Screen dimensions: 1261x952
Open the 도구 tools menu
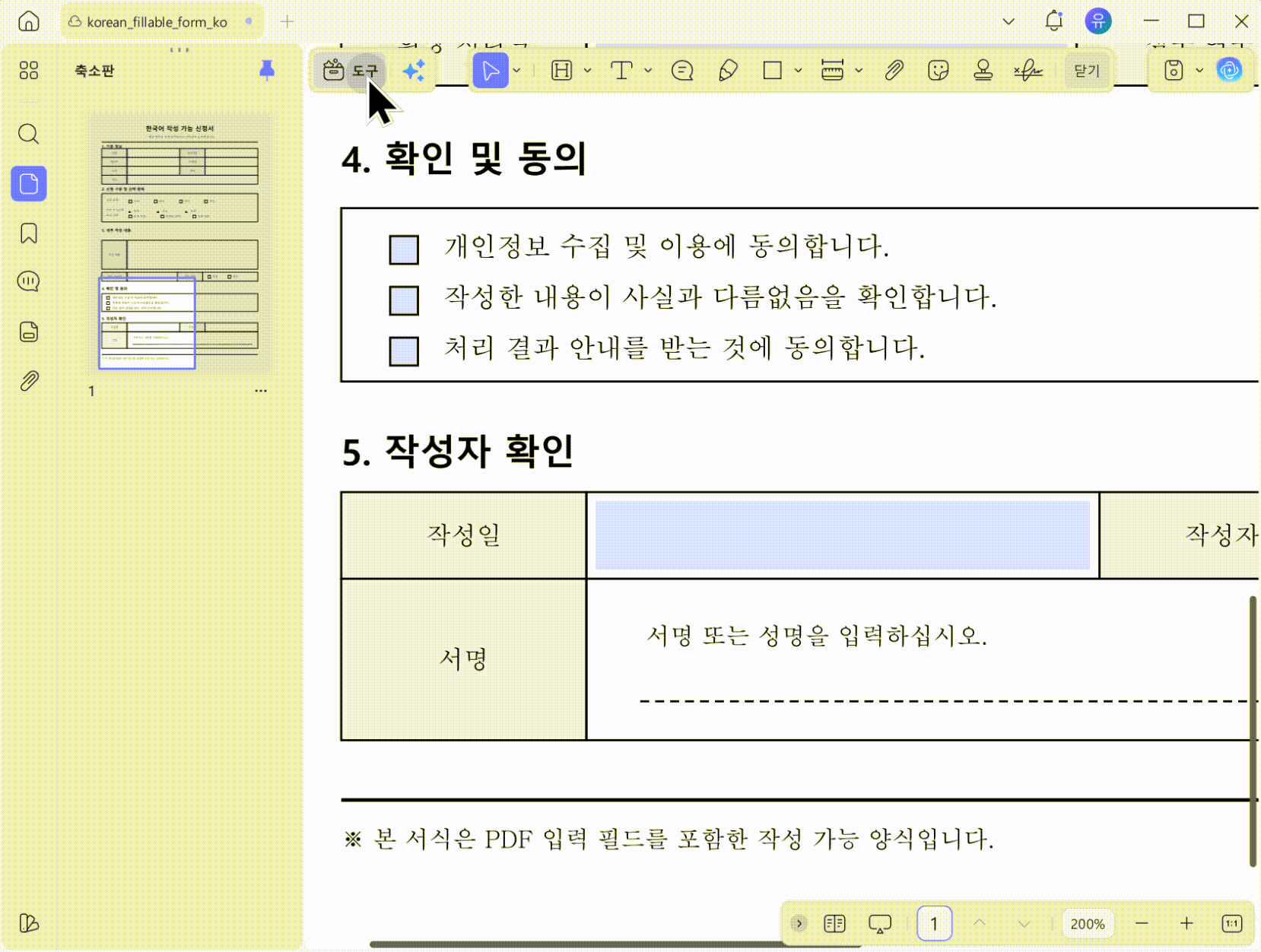(x=351, y=71)
